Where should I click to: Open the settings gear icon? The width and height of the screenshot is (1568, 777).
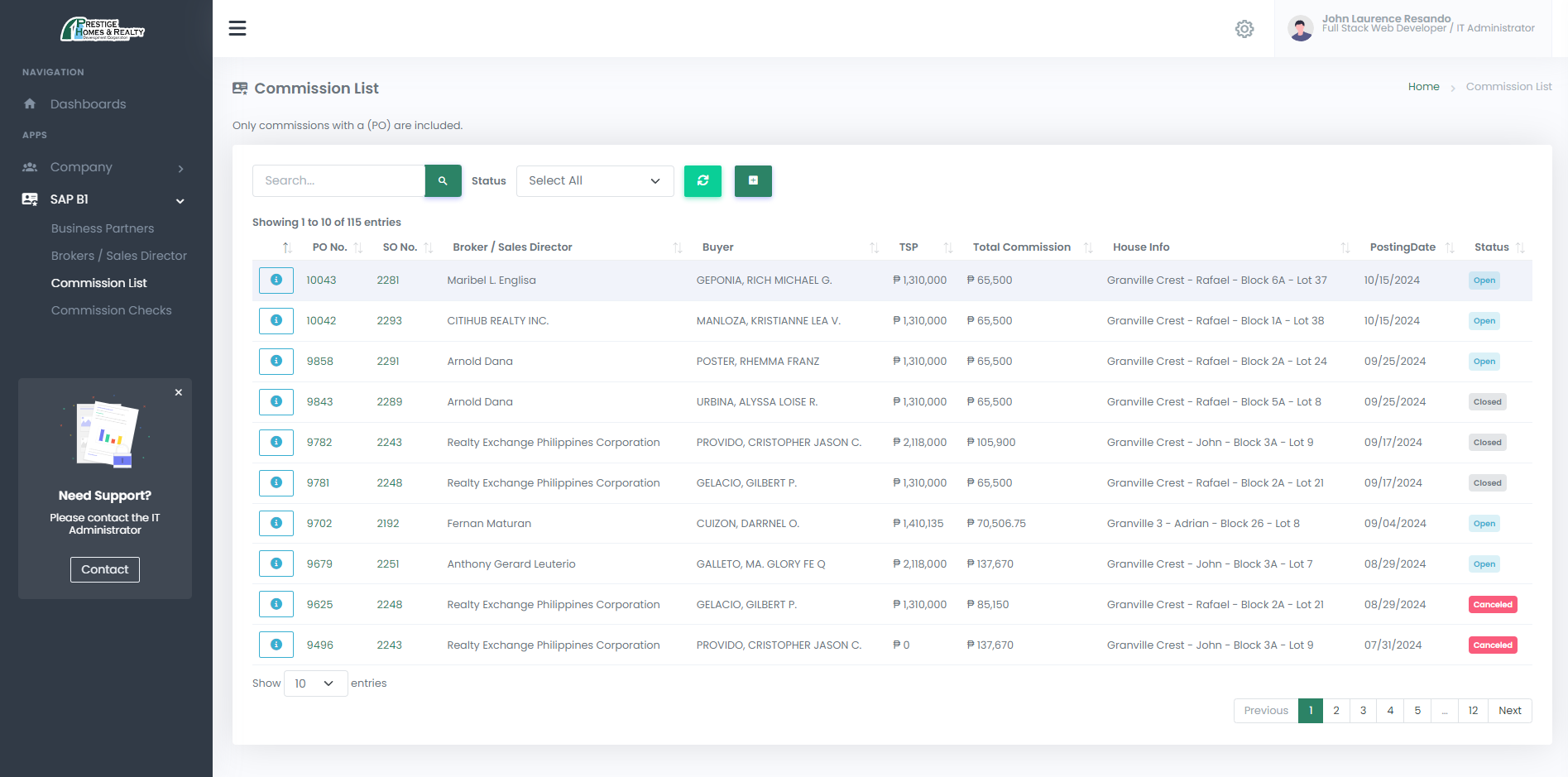pos(1244,29)
